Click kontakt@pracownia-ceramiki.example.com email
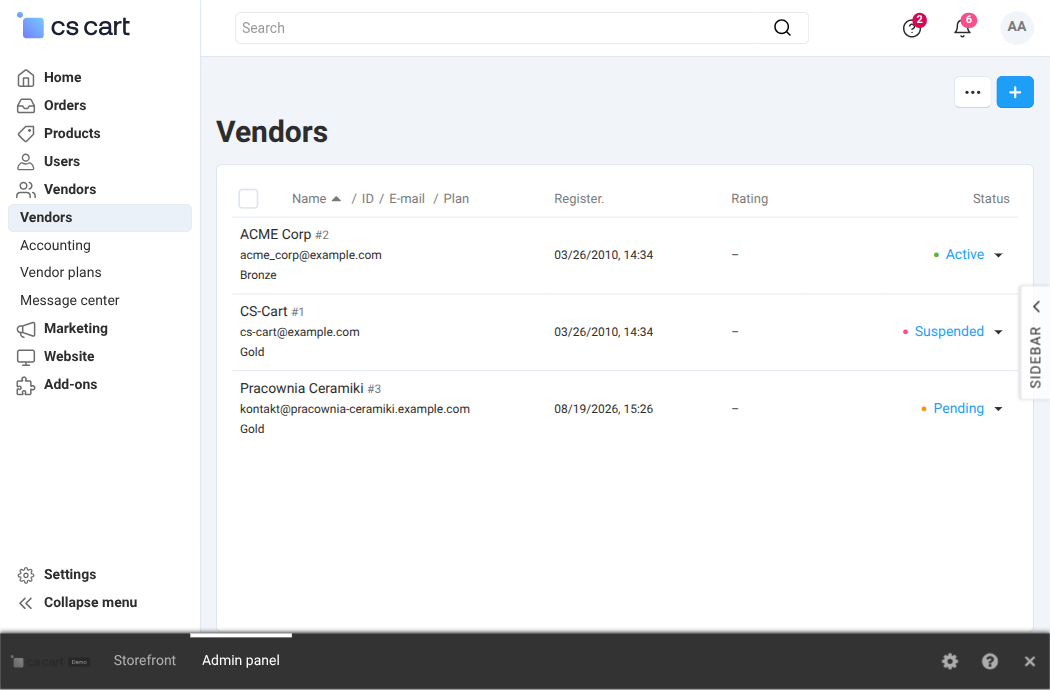Screen dimensions: 1050x690 tap(355, 409)
